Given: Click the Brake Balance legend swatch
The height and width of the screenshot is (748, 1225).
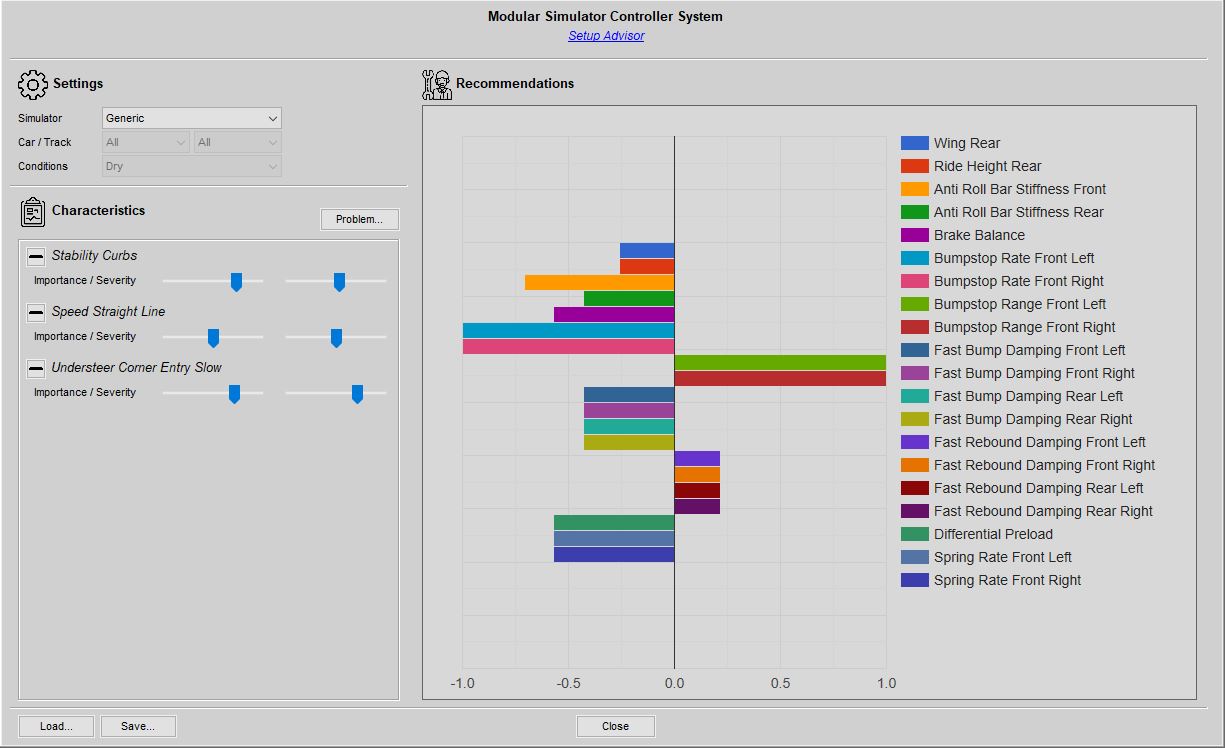Looking at the screenshot, I should [x=915, y=235].
